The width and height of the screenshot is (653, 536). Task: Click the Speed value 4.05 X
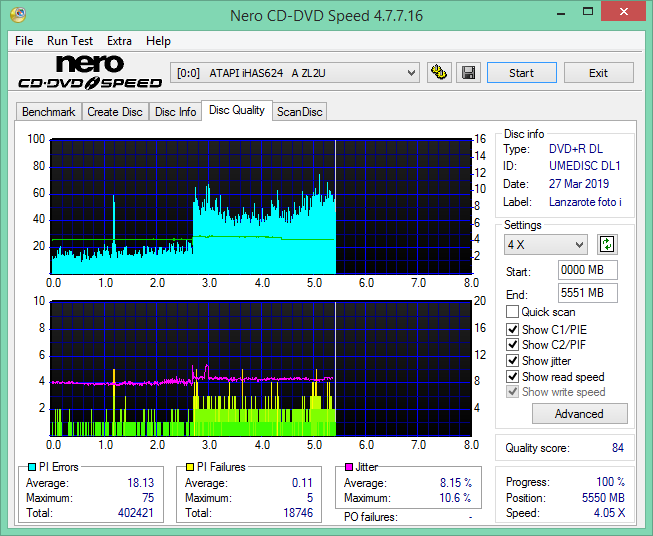(x=609, y=513)
